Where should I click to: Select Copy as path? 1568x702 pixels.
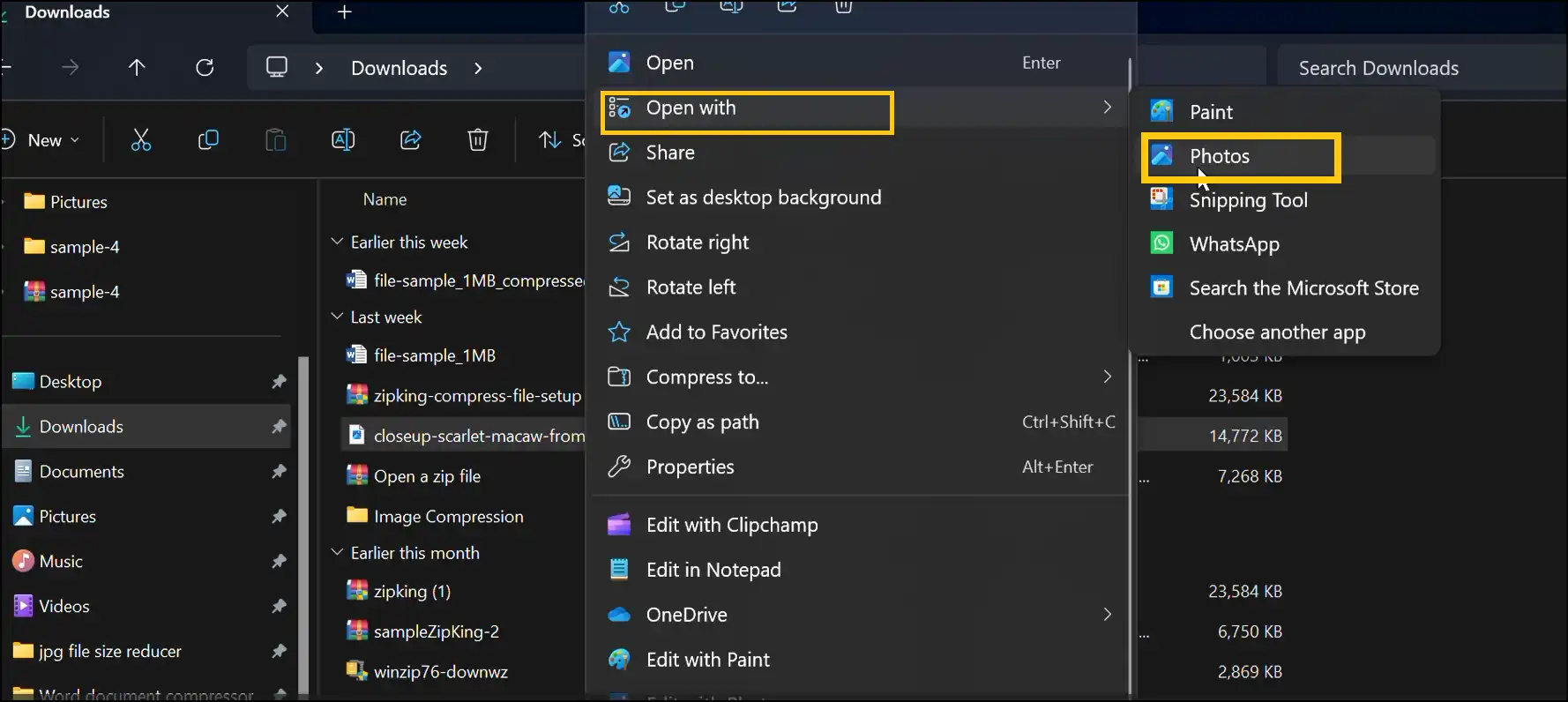pos(860,422)
